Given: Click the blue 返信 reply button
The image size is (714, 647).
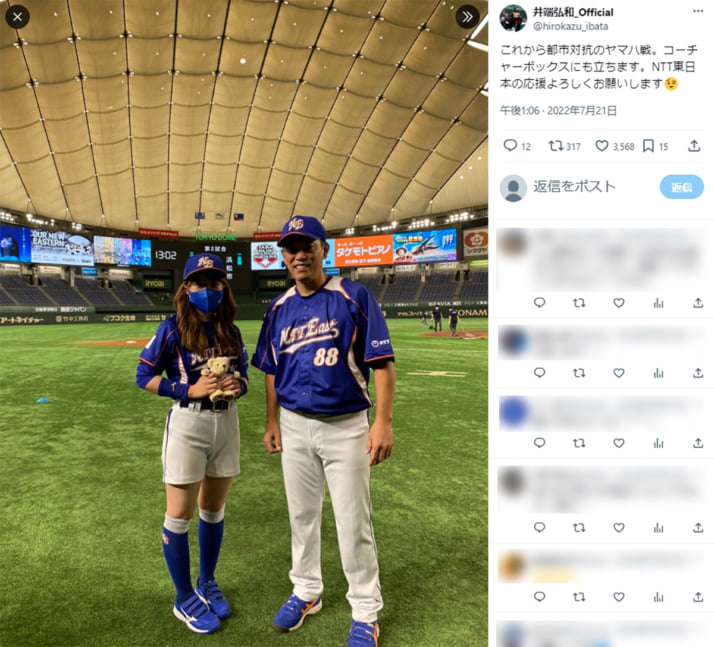Looking at the screenshot, I should click(681, 187).
